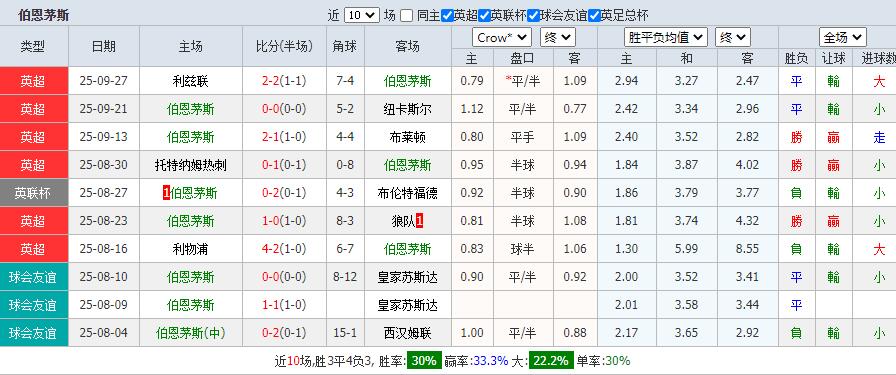Toggle the 同主 checkbox
The height and width of the screenshot is (375, 896).
click(x=406, y=15)
